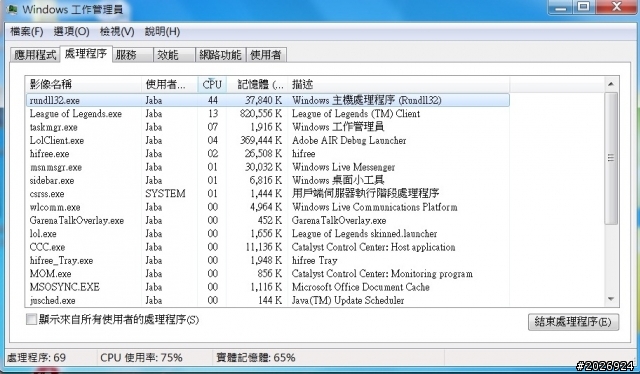Click the scrollbar down arrow
The image size is (640, 374).
611,299
